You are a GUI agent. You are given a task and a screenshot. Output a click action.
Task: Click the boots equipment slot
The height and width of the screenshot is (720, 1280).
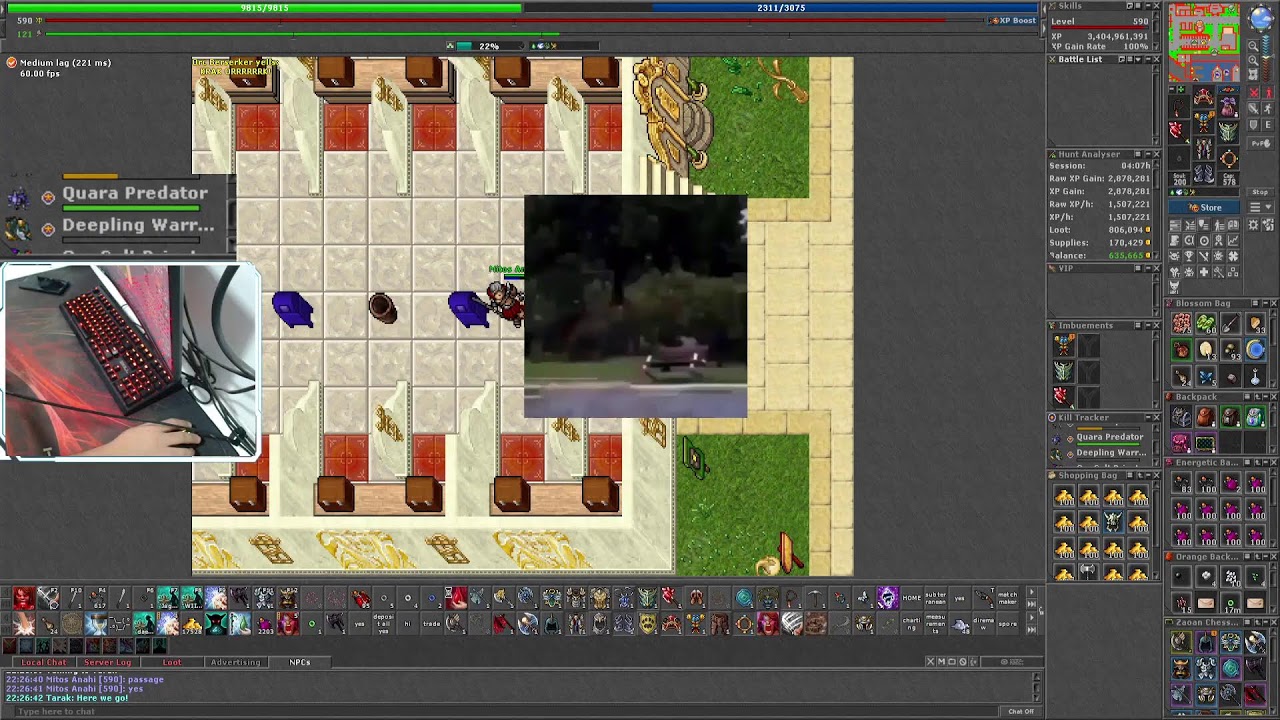tap(1204, 173)
